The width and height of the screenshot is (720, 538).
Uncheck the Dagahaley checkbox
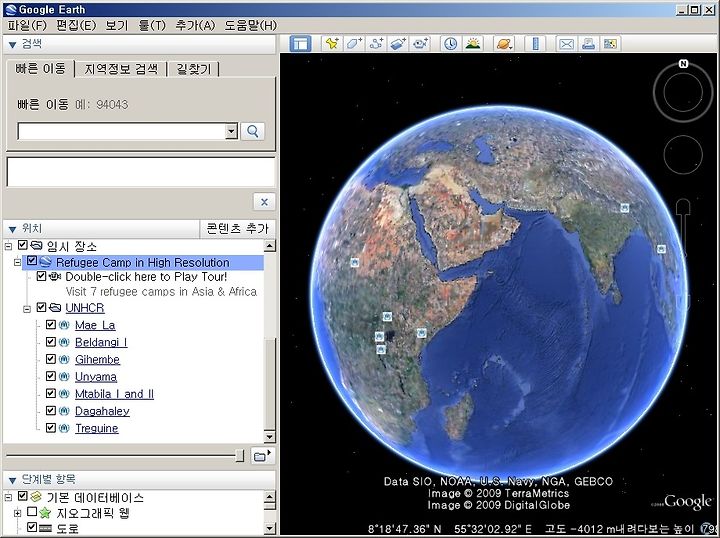[x=51, y=410]
